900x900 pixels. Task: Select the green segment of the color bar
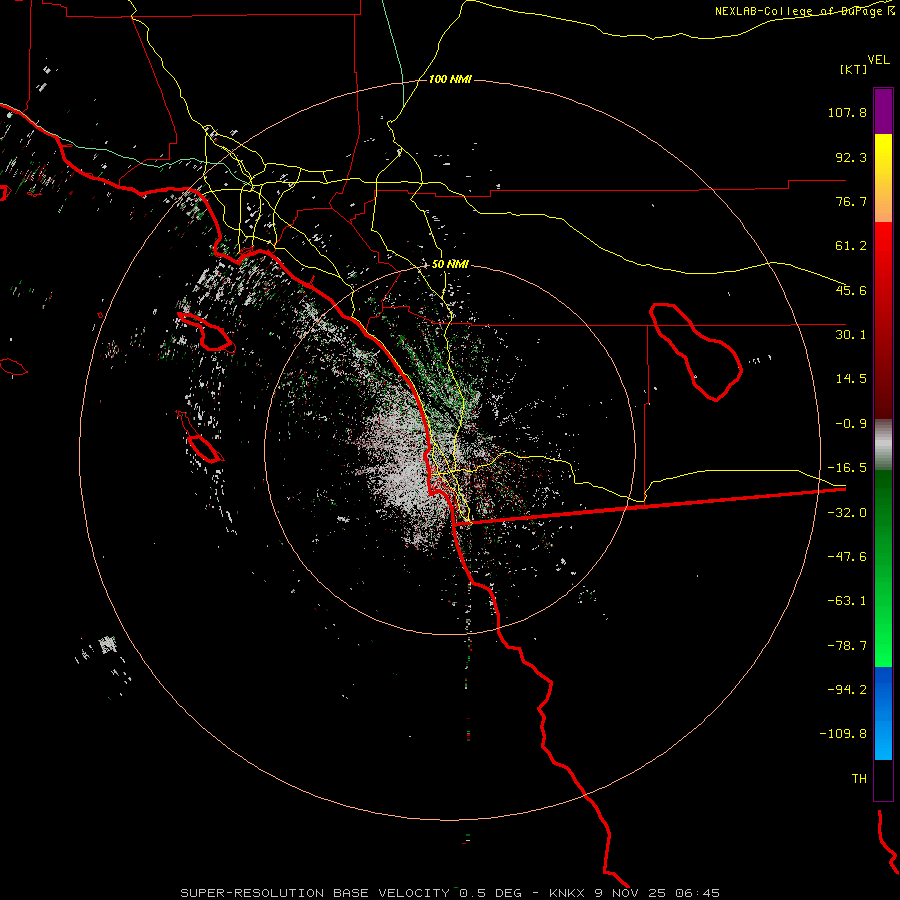pos(883,569)
